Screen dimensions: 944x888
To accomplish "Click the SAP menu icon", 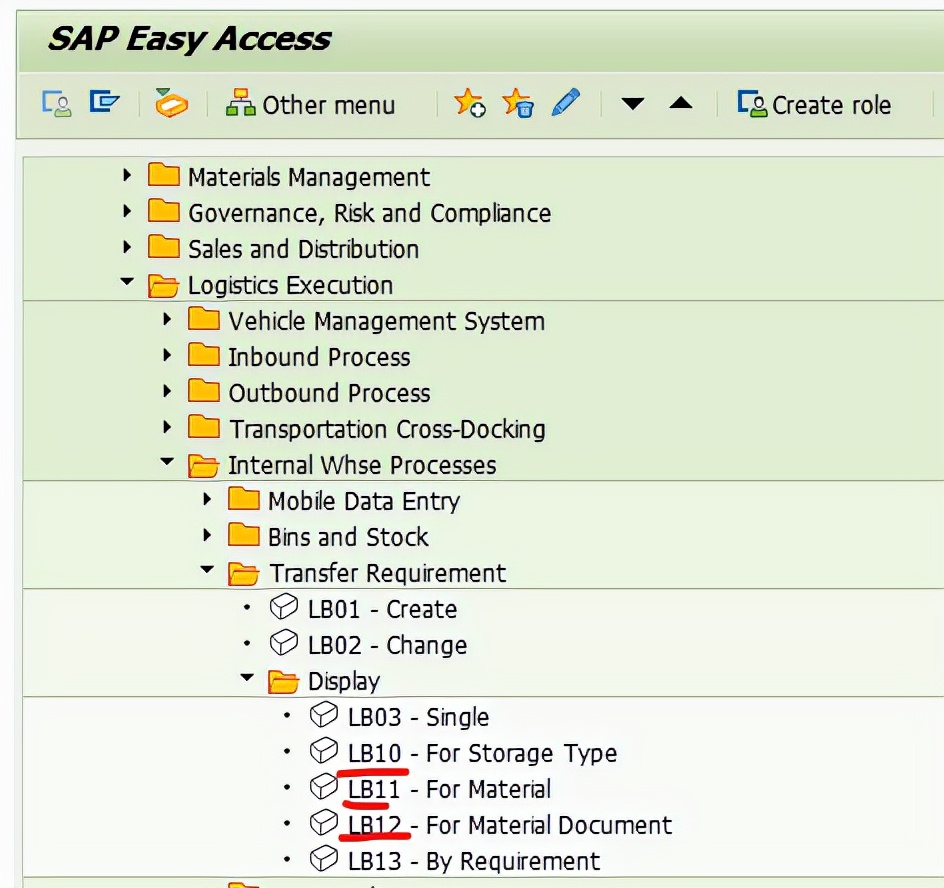I will click(x=104, y=102).
